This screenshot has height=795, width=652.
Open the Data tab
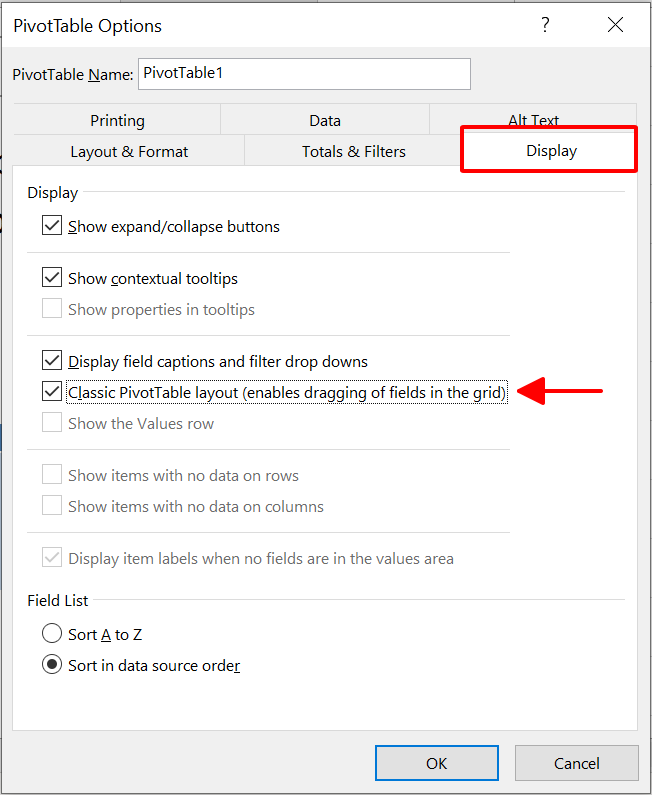click(x=325, y=120)
